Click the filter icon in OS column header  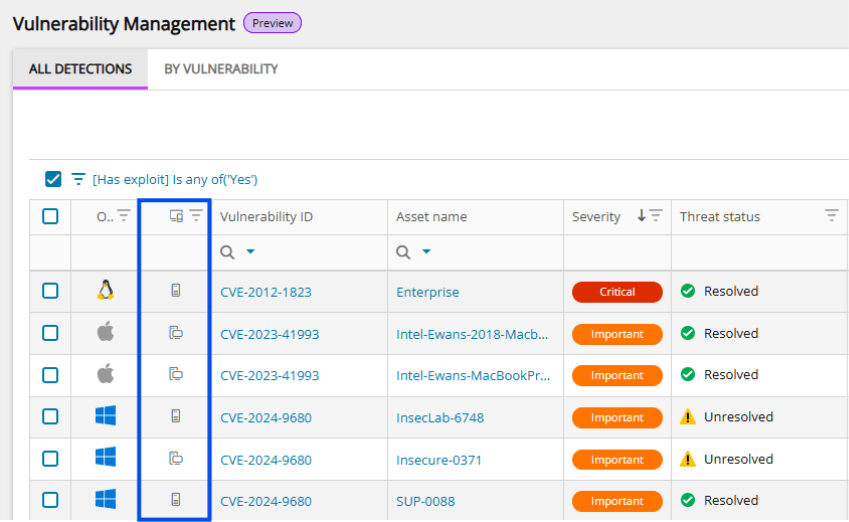tap(123, 215)
